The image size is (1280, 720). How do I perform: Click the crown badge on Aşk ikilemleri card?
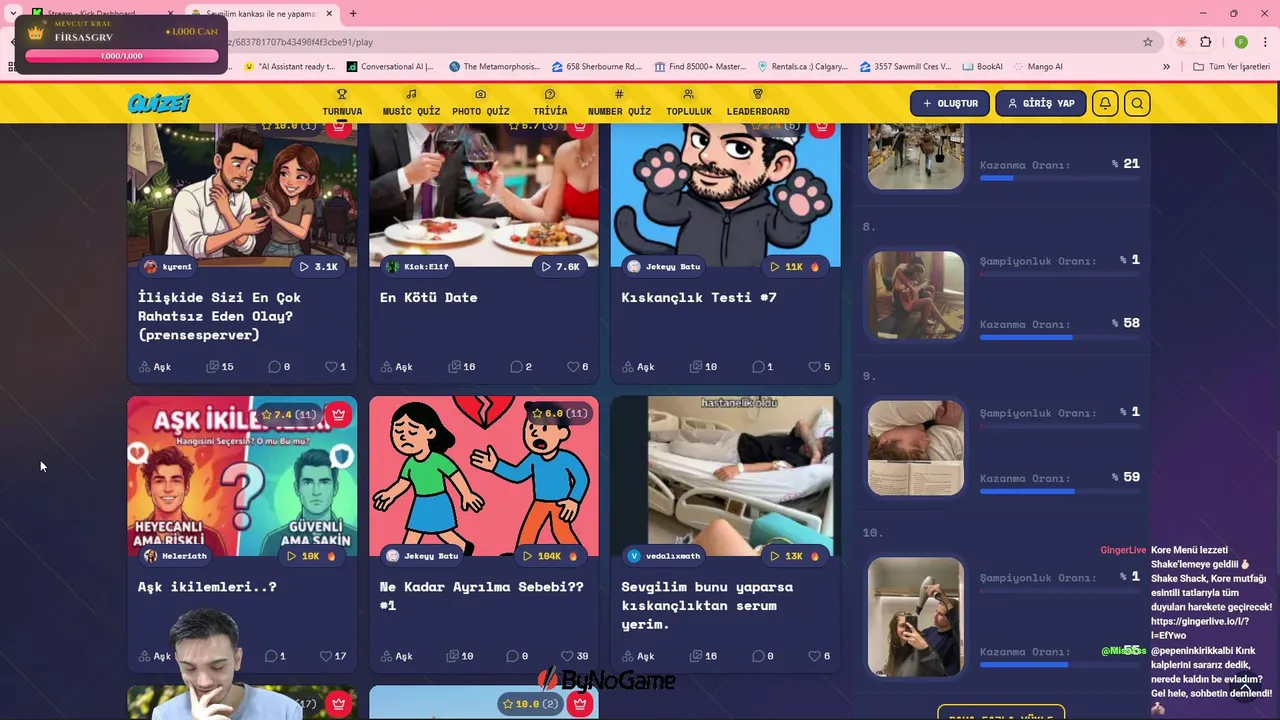coord(339,414)
